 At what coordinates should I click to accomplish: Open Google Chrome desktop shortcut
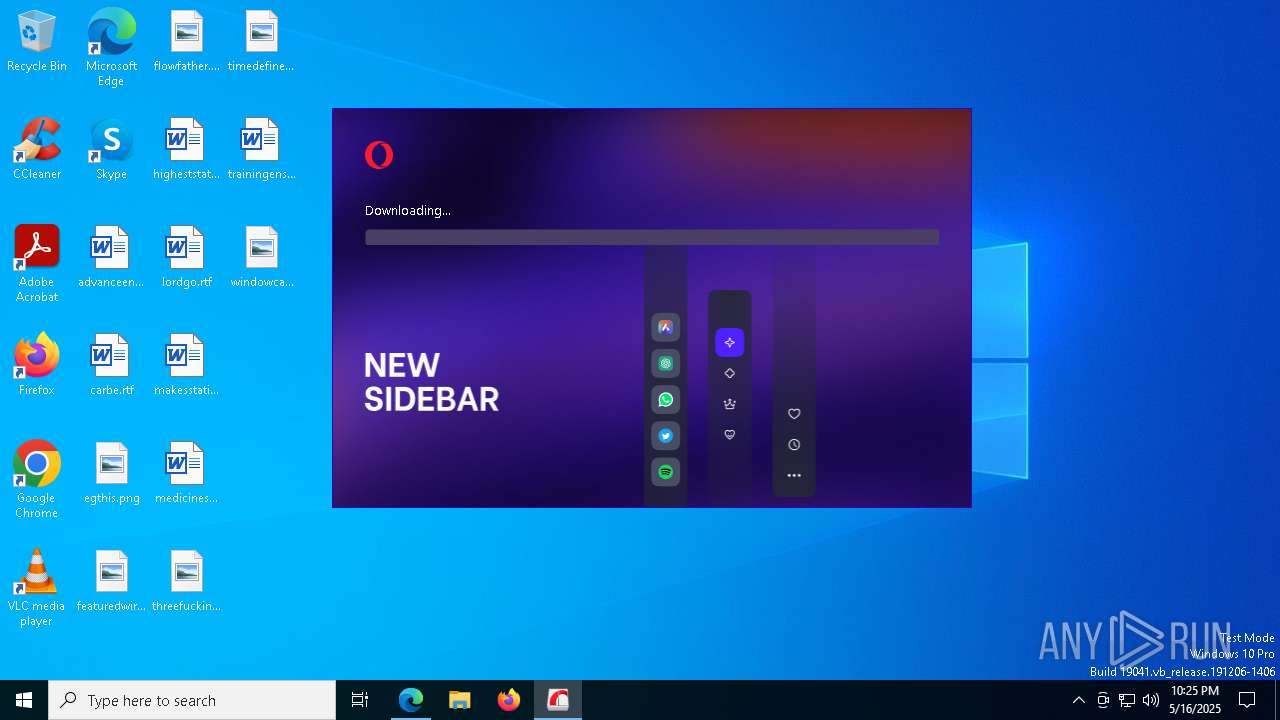coord(37,480)
